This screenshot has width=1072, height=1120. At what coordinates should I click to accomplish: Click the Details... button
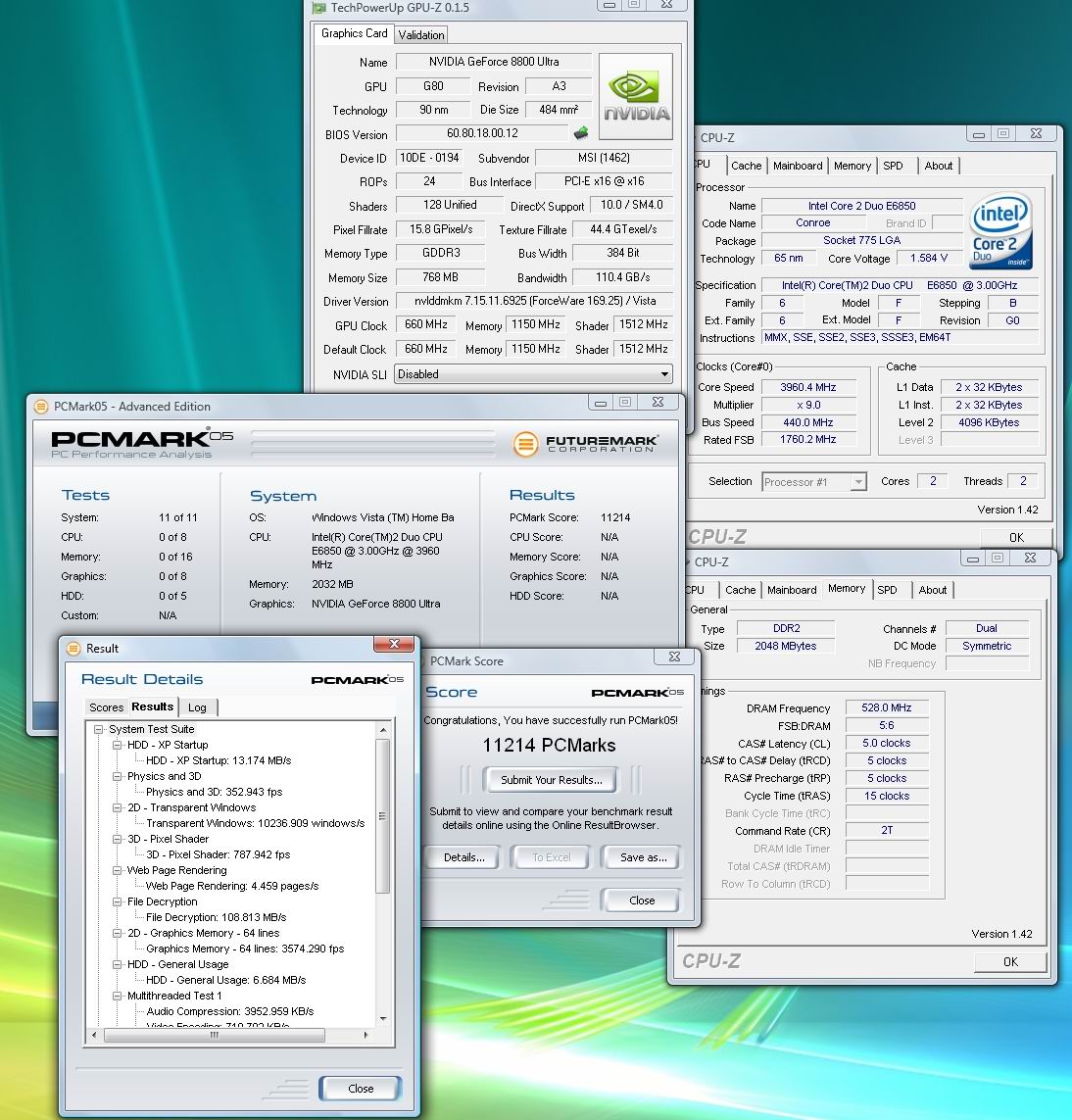click(464, 857)
